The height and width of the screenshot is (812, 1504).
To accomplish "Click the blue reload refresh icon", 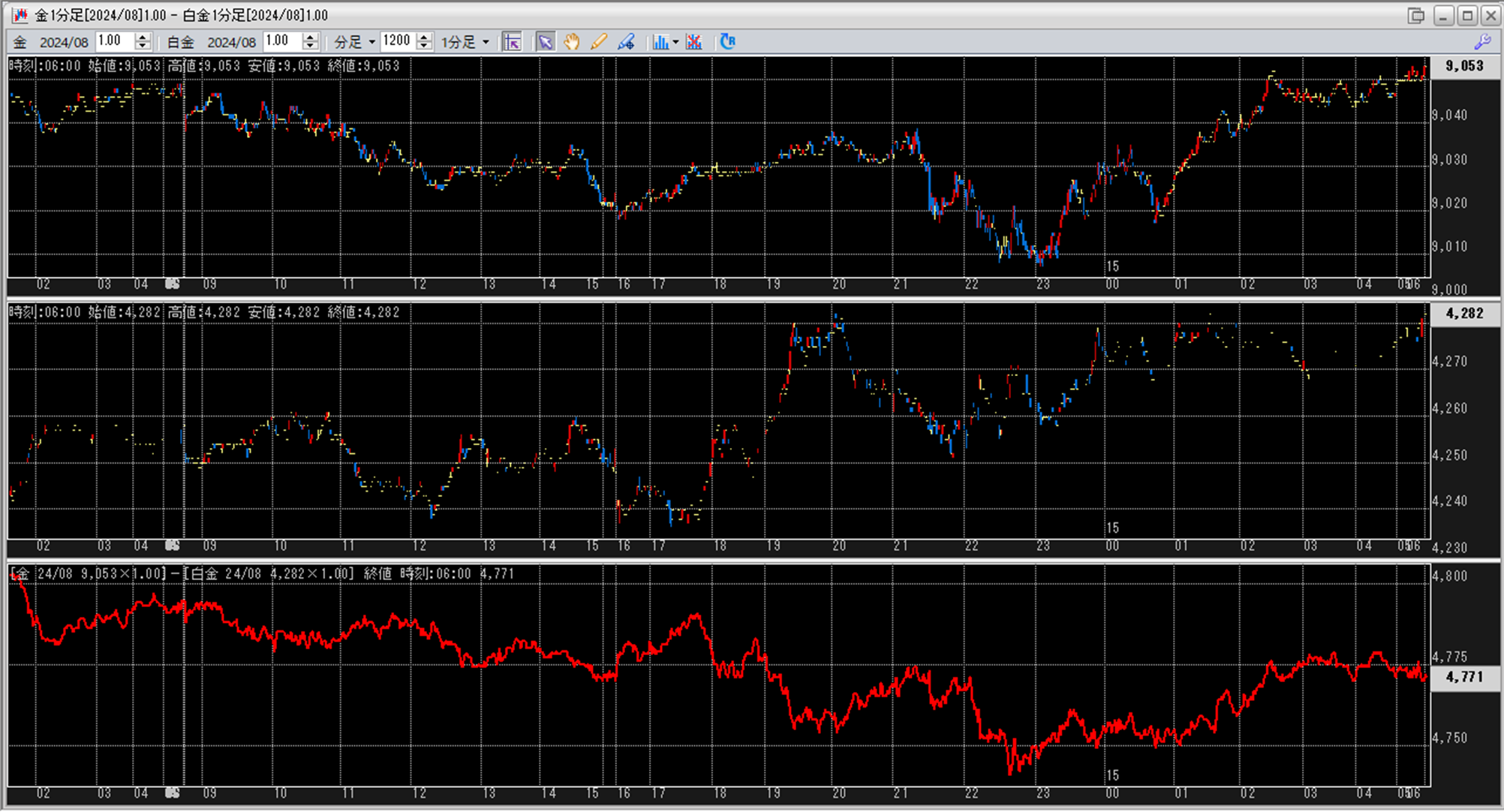I will coord(727,42).
